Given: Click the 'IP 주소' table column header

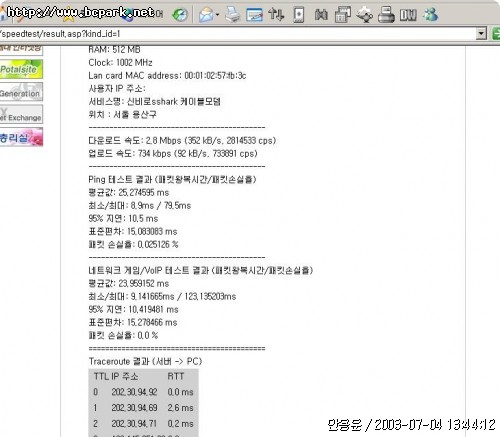Looking at the screenshot, I should coord(124,377).
